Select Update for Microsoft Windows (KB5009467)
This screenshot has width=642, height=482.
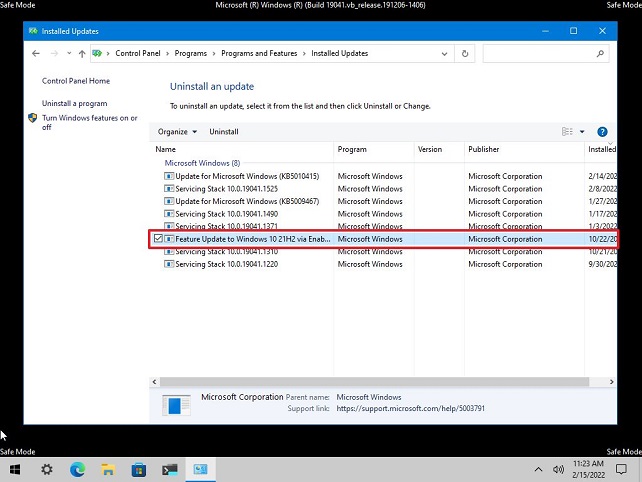(247, 201)
